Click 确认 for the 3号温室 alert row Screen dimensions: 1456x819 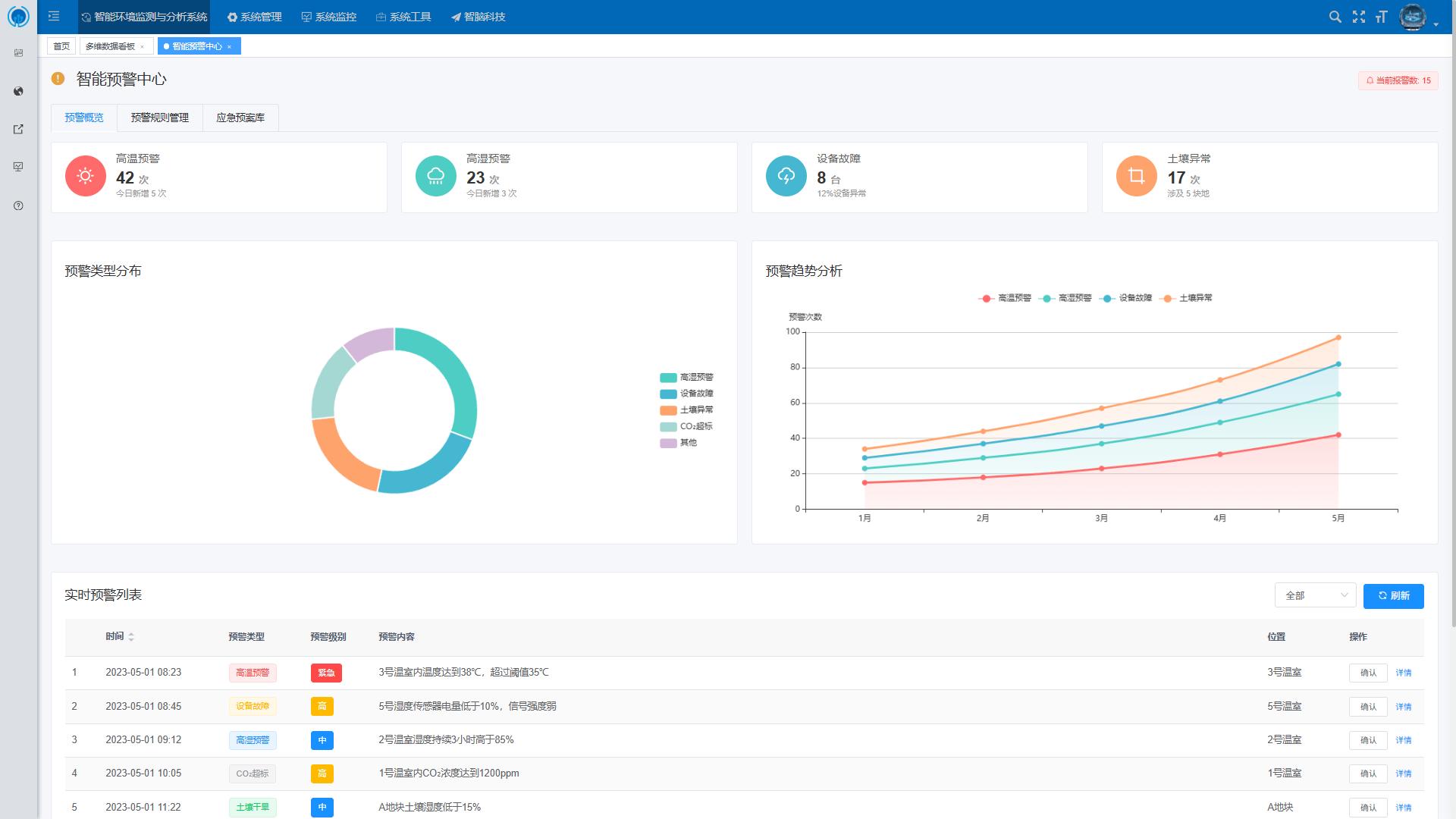point(1367,673)
